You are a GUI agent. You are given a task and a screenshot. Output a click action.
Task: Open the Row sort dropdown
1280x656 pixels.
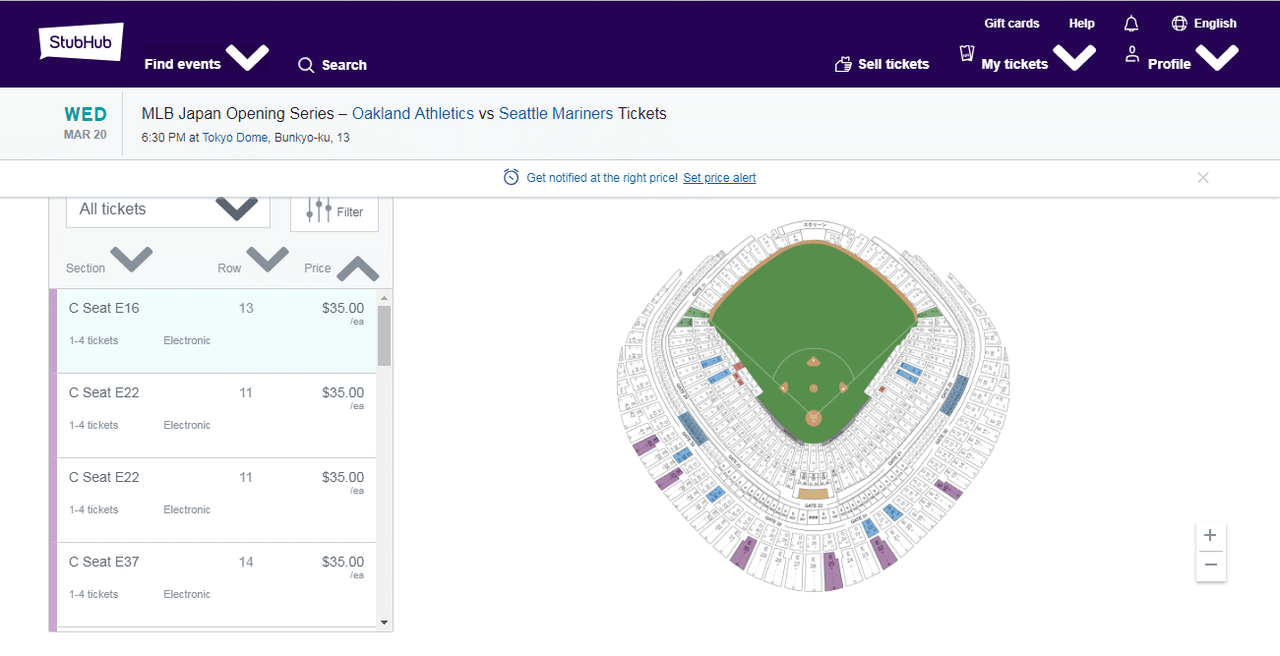pos(266,260)
